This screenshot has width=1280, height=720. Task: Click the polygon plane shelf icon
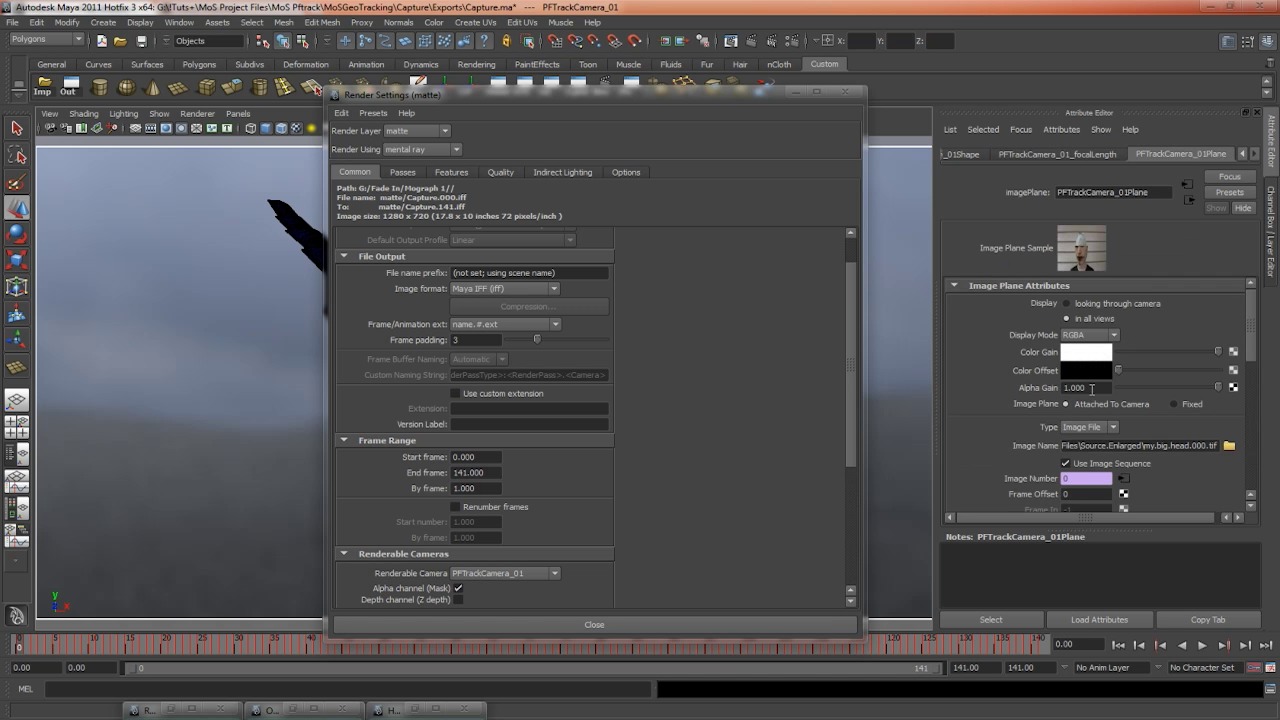(179, 87)
